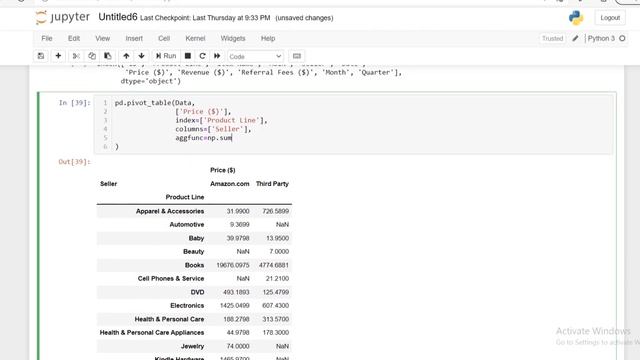
Task: Restart kernel and run all icon
Action: point(217,56)
